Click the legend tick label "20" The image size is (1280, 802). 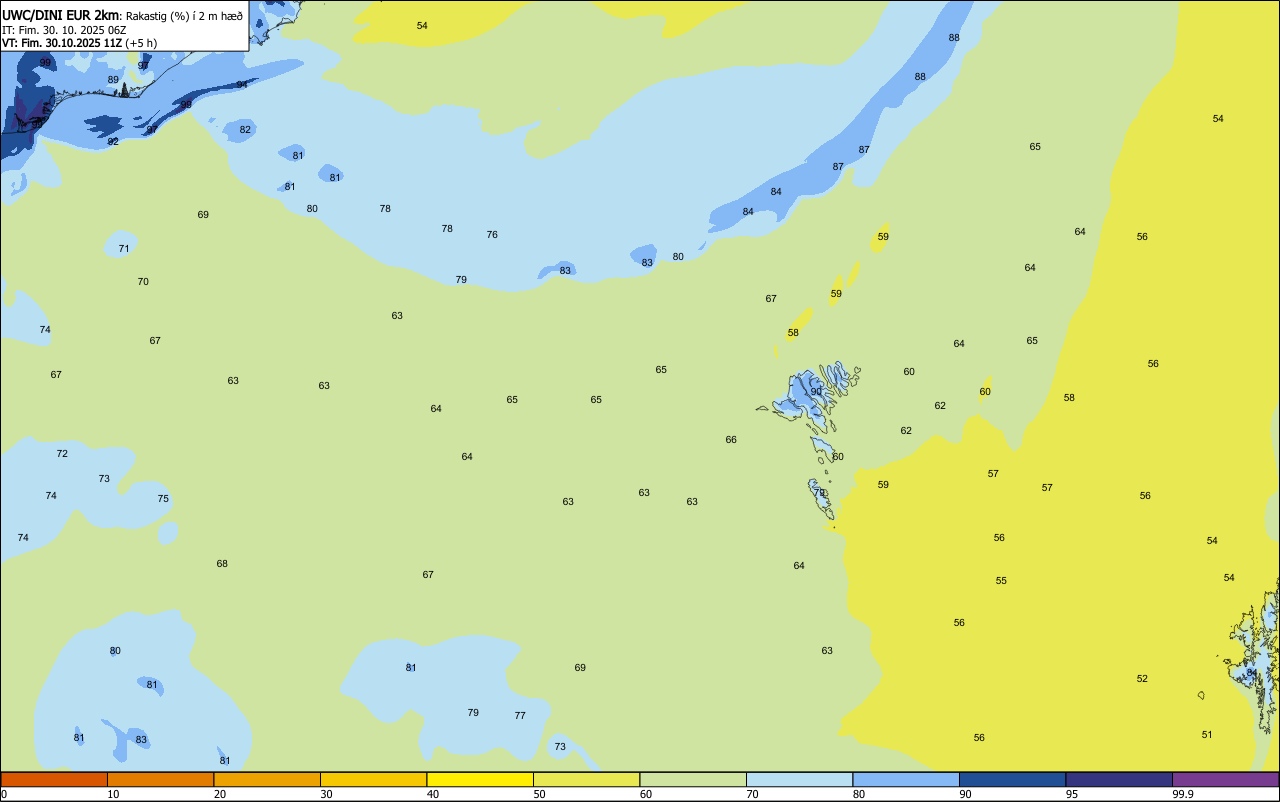tap(220, 794)
